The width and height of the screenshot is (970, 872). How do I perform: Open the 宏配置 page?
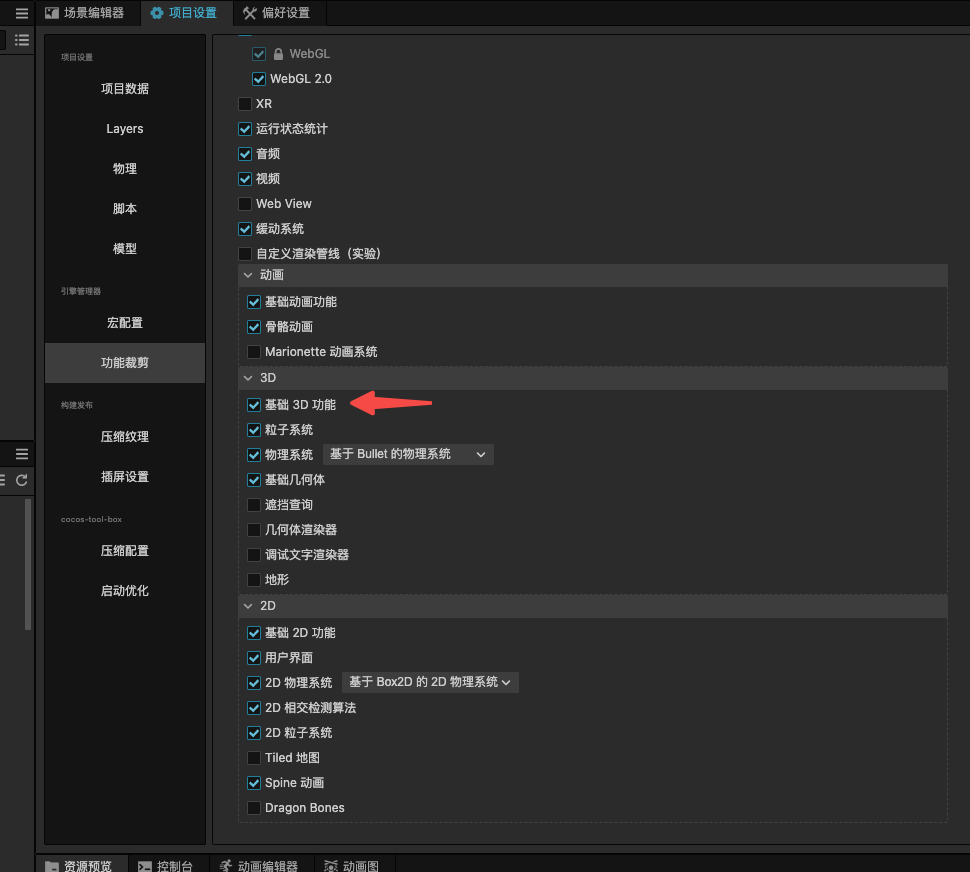tap(125, 323)
